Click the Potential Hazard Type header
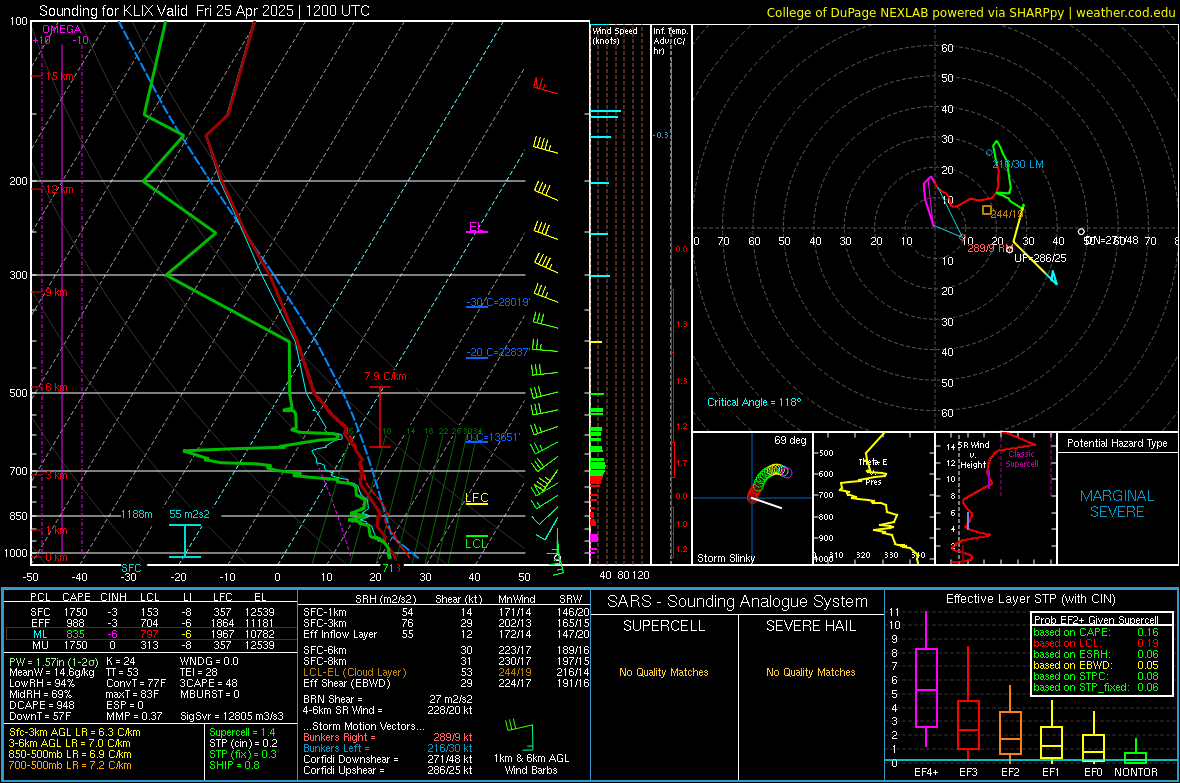This screenshot has height=783, width=1180. tap(1118, 443)
